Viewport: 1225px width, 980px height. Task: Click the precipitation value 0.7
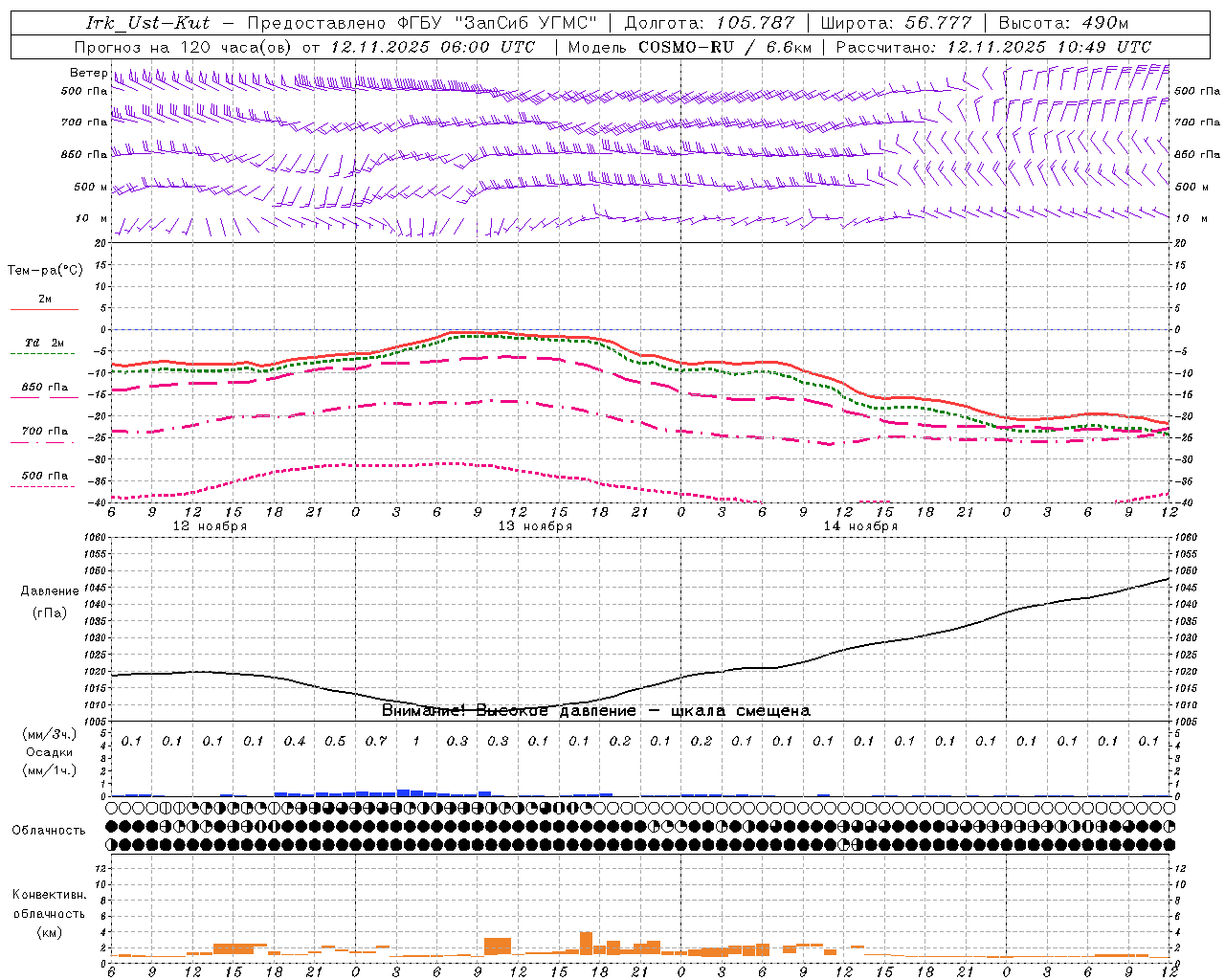375,742
